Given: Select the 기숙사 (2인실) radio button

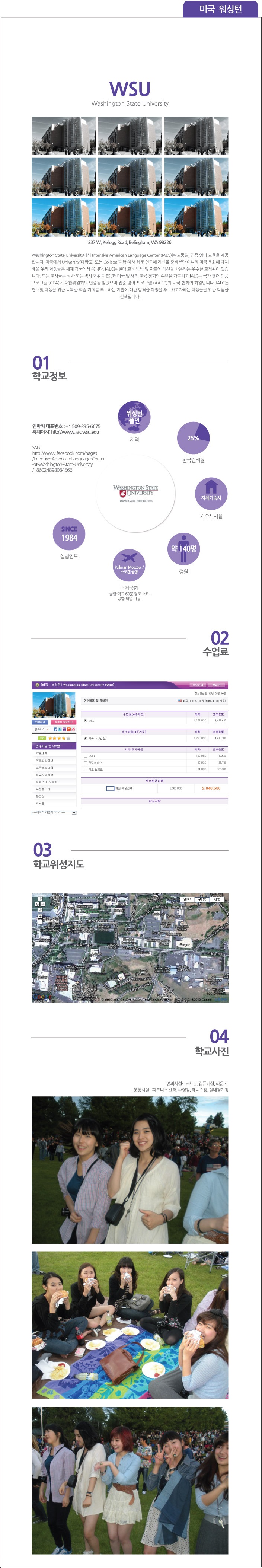Looking at the screenshot, I should 85,738.
